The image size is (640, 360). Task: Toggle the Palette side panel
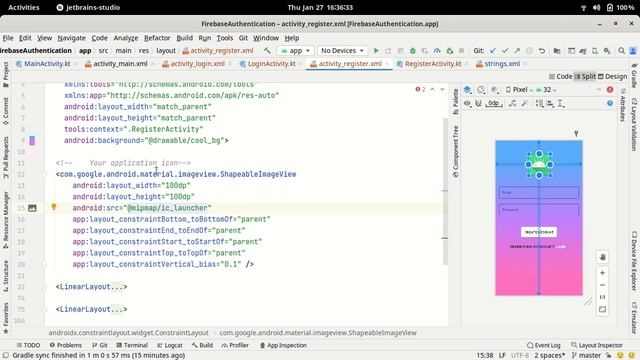click(x=456, y=102)
